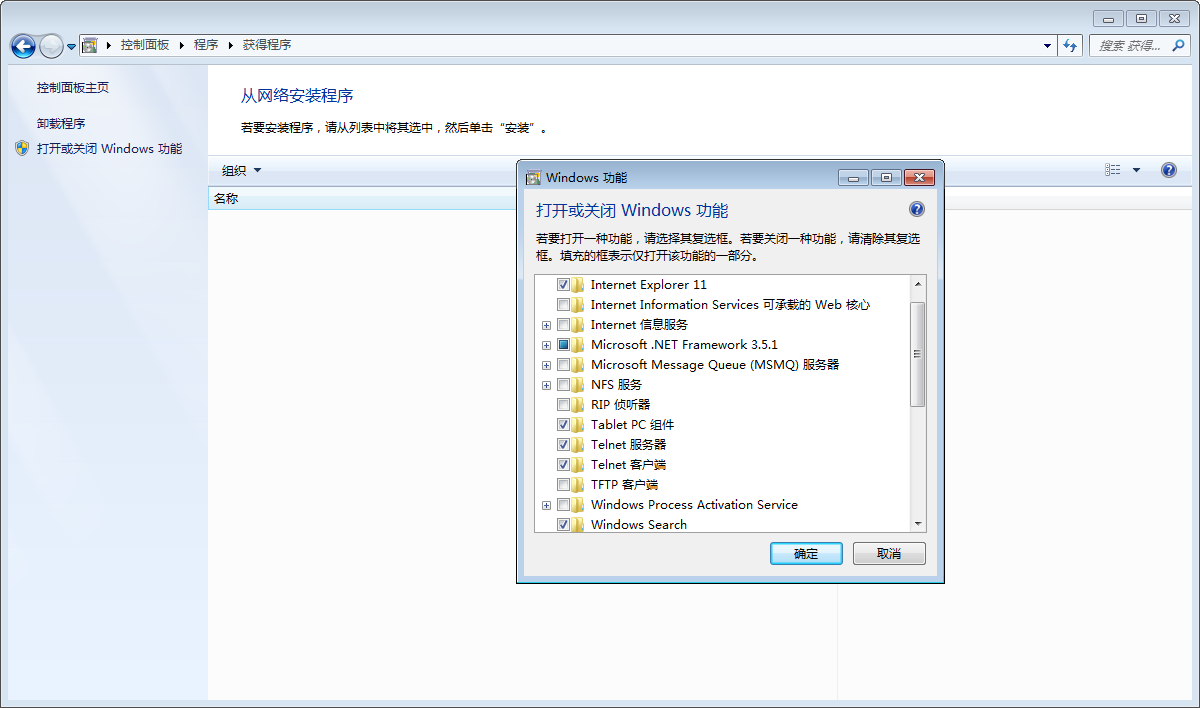The height and width of the screenshot is (708, 1200).
Task: Click the help icon in Windows 功能 dialog
Action: pyautogui.click(x=917, y=210)
